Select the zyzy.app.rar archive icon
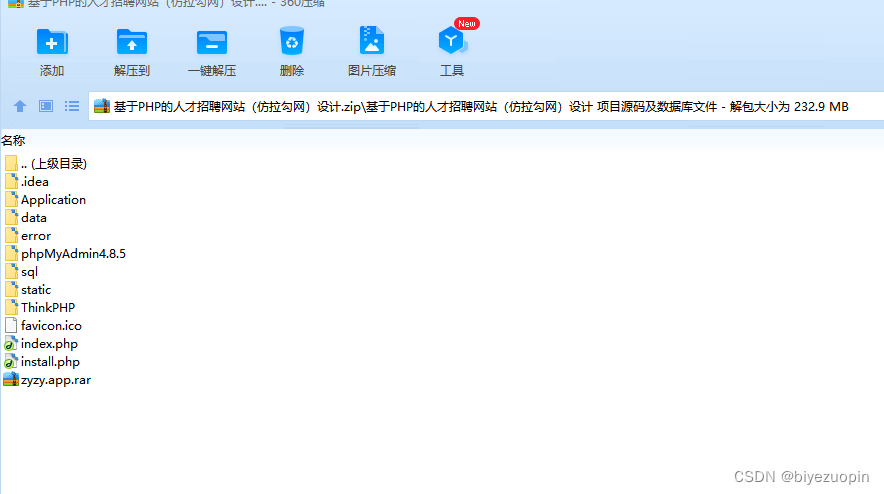 coord(11,380)
